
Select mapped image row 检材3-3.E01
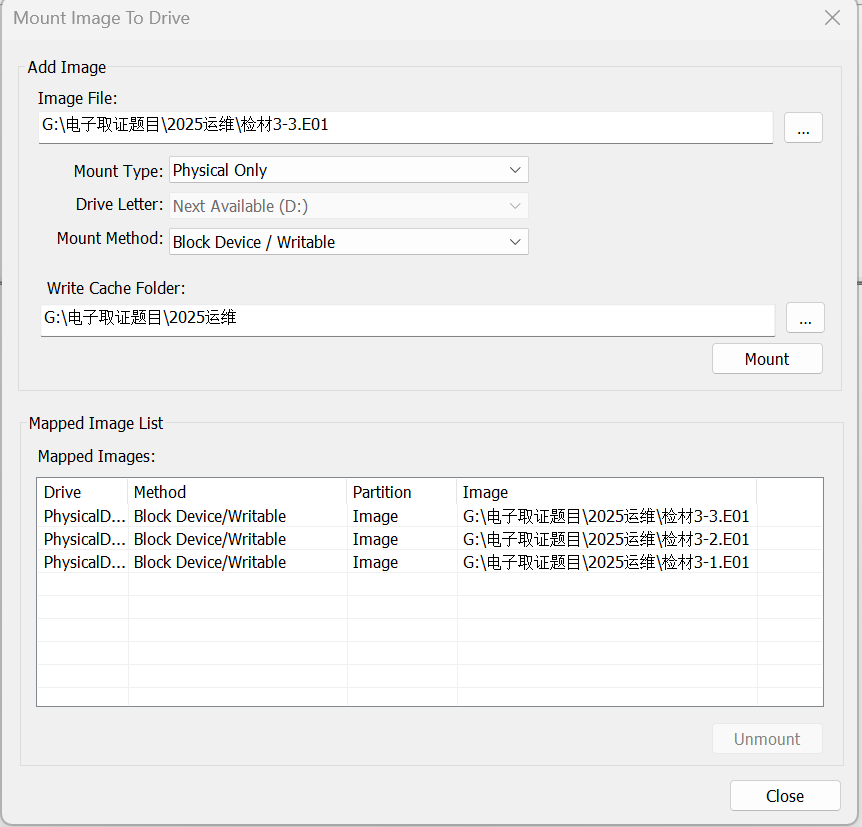pyautogui.click(x=605, y=517)
